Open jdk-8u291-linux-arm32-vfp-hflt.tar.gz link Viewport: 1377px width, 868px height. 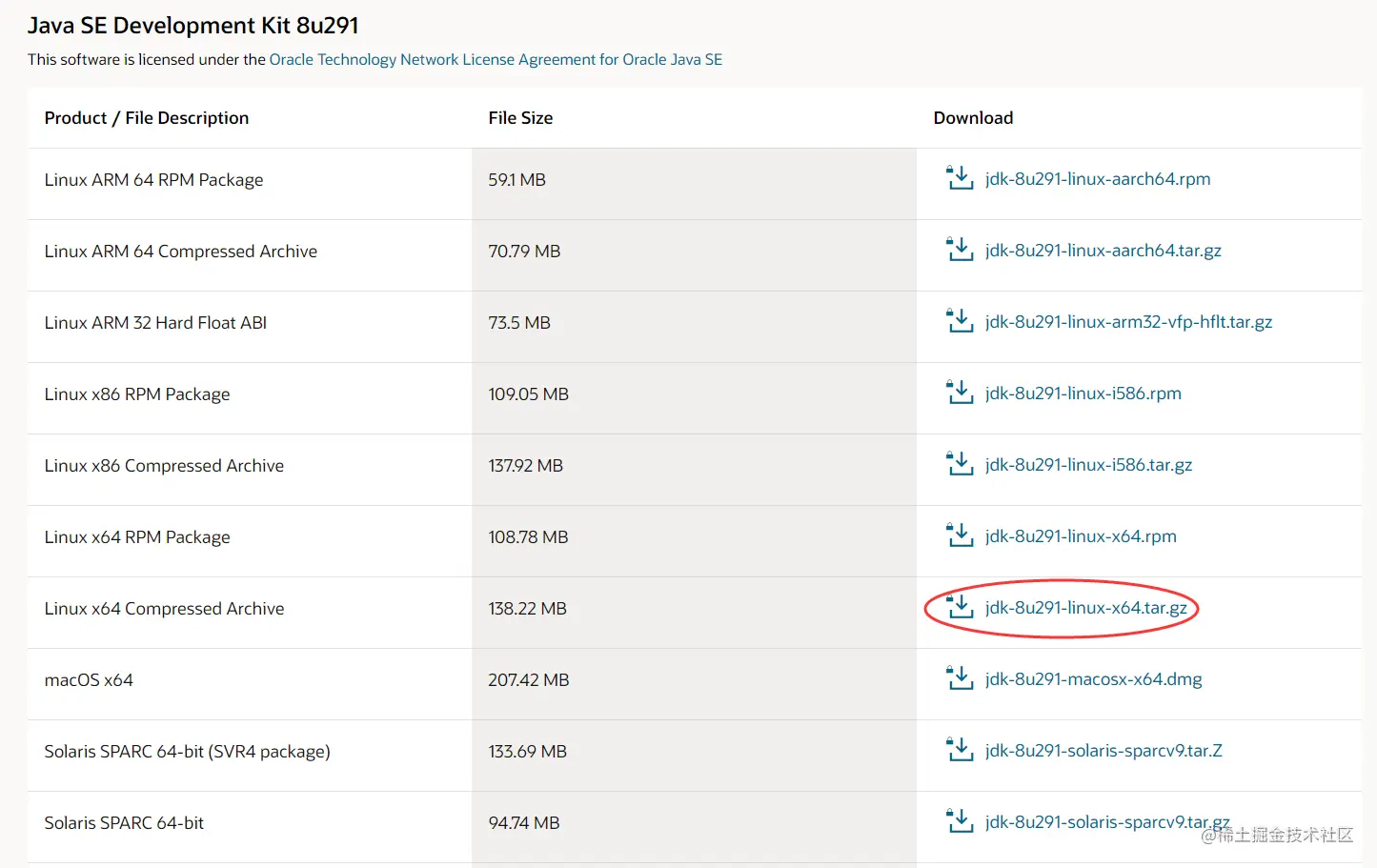(1128, 322)
